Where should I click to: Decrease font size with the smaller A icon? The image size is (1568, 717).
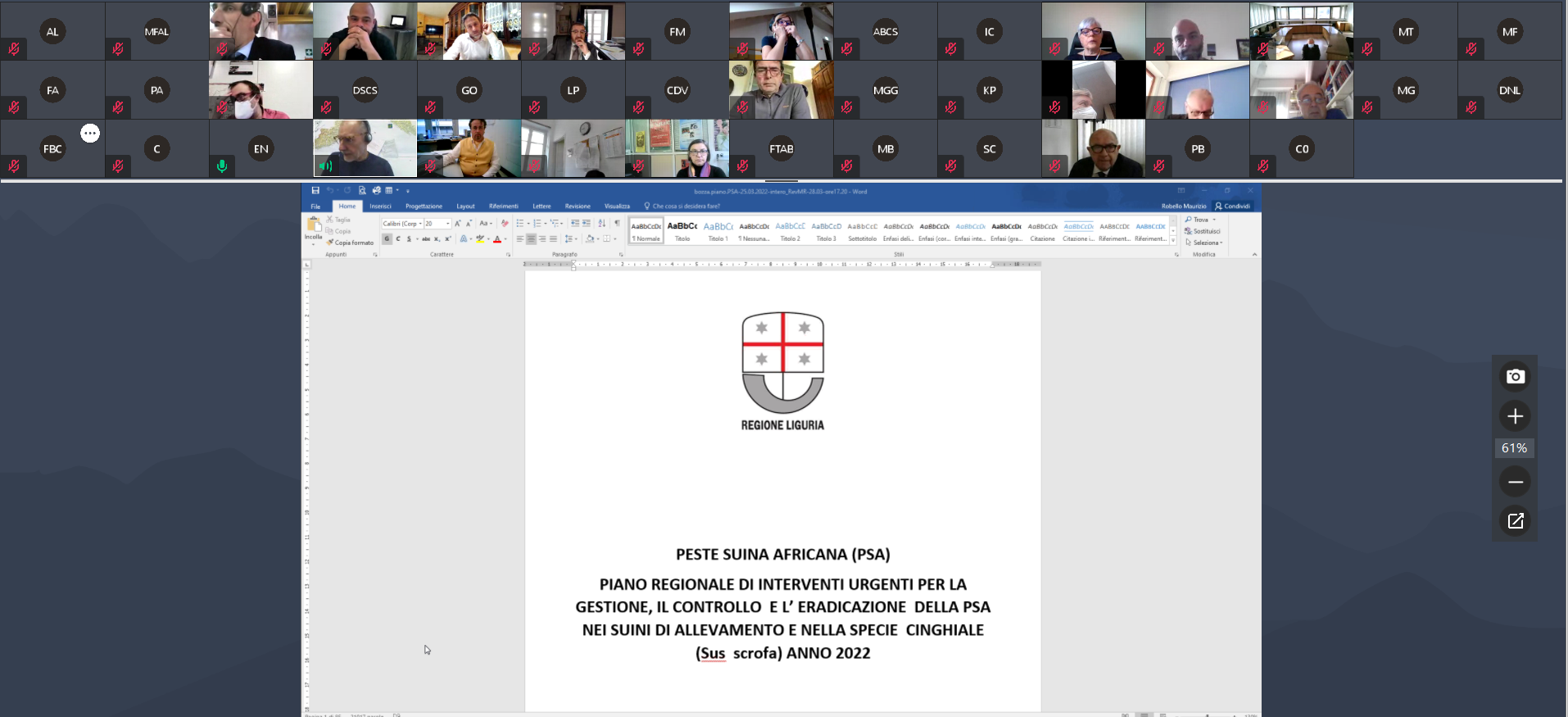[469, 224]
